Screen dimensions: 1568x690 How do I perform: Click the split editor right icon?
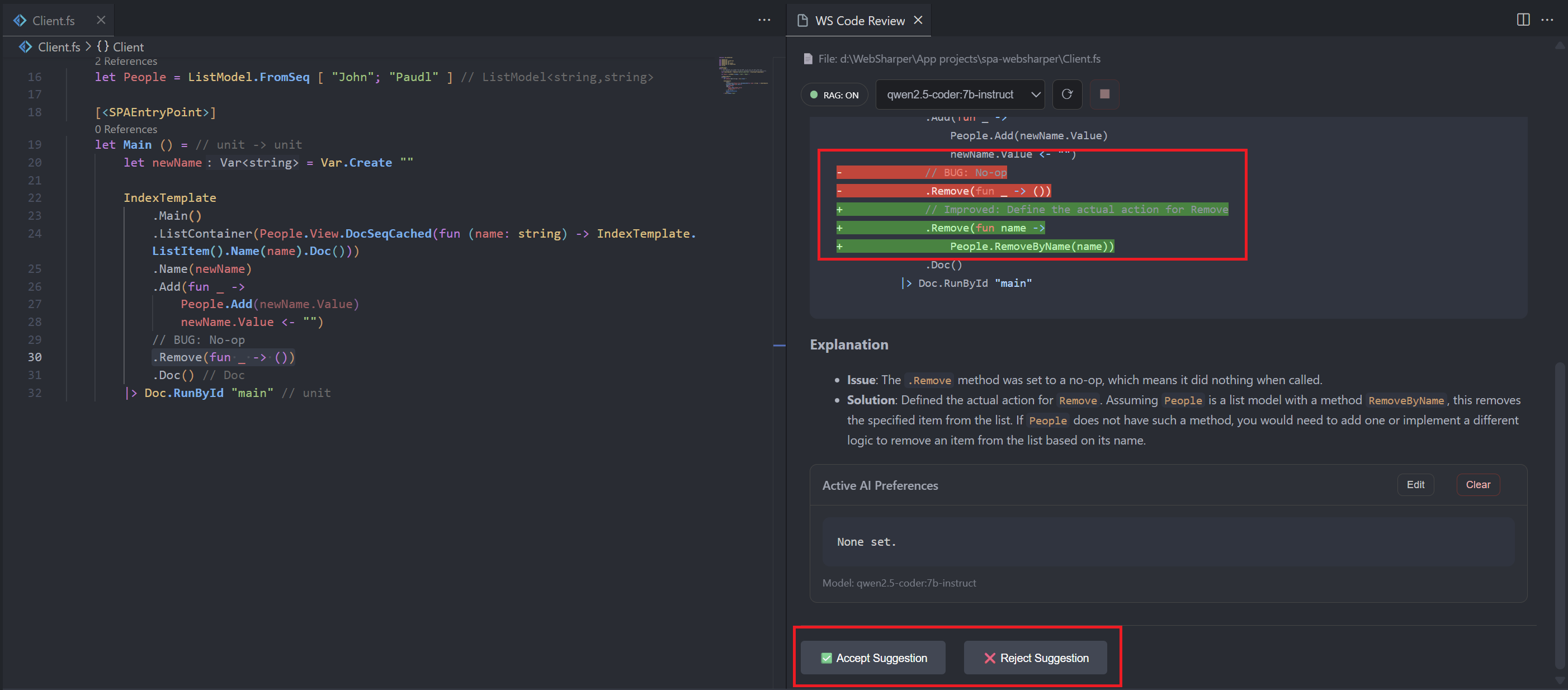pos(1523,20)
